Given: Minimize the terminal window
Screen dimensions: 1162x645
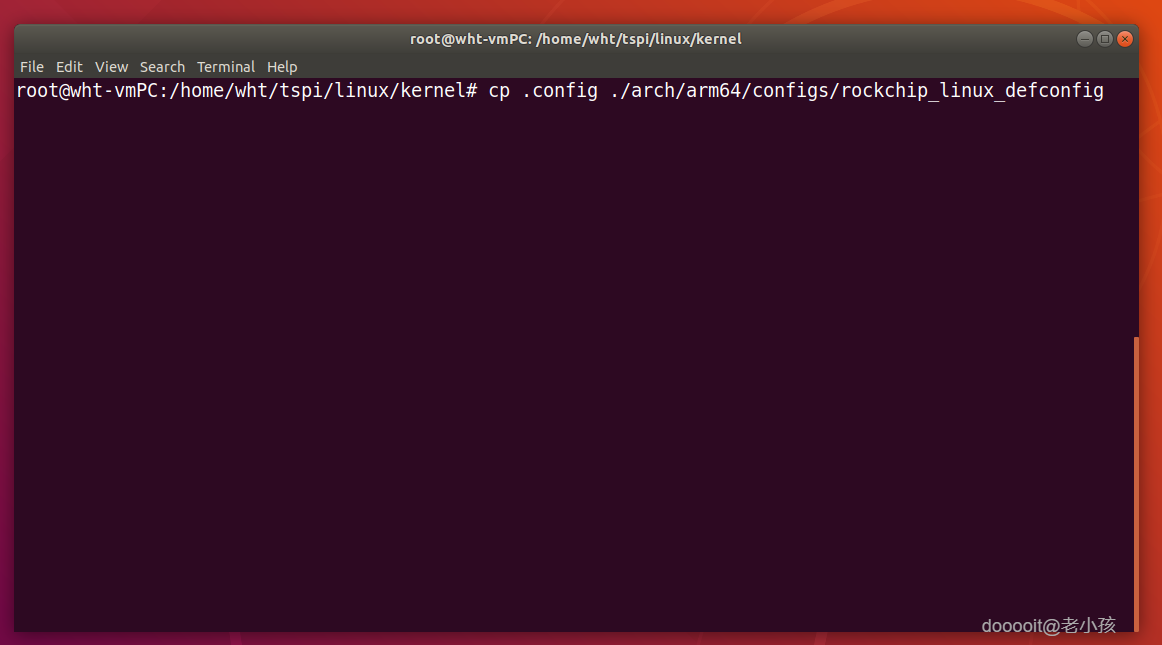Looking at the screenshot, I should point(1085,39).
